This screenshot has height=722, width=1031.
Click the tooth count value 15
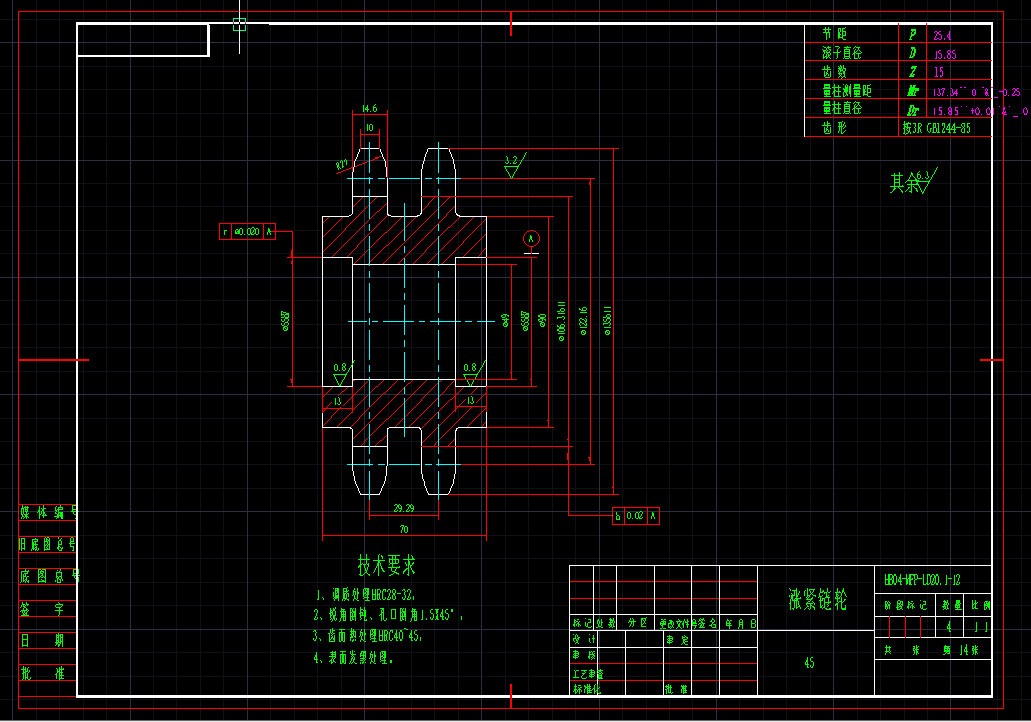[938, 72]
